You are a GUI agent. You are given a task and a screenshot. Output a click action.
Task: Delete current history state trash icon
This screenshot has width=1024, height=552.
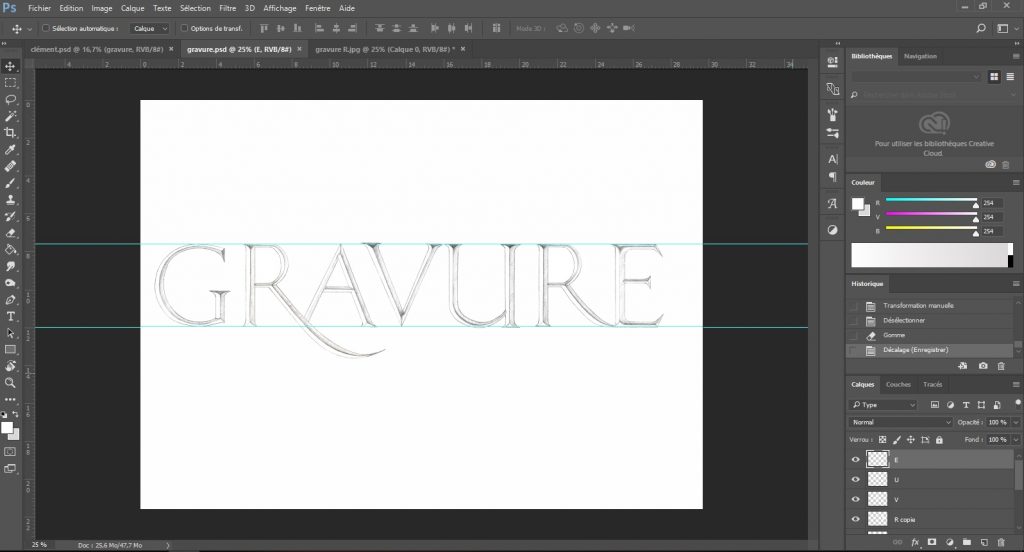pos(1001,366)
